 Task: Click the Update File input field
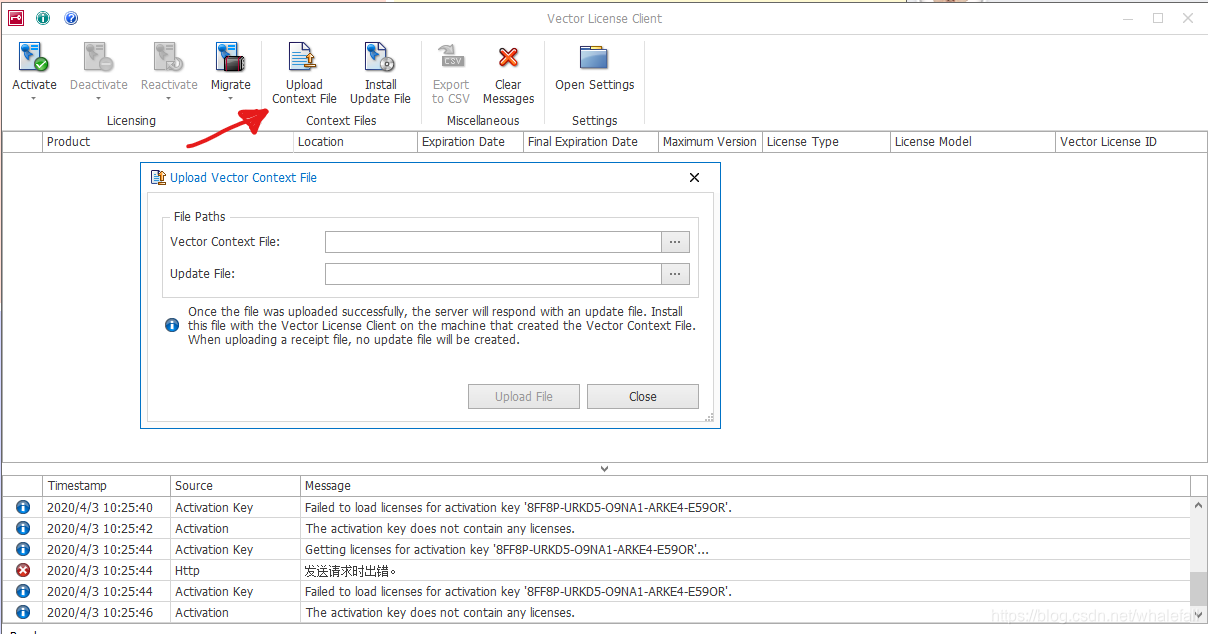[493, 274]
